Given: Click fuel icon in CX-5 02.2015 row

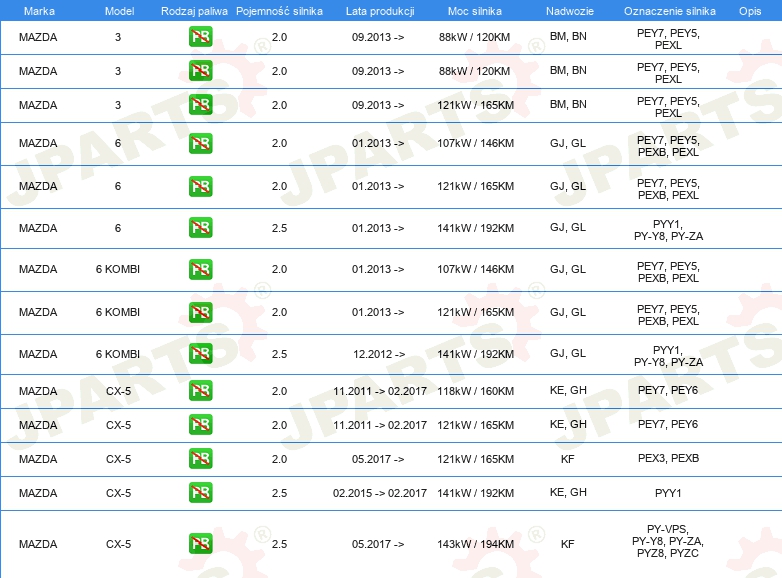Looking at the screenshot, I should pos(200,492).
